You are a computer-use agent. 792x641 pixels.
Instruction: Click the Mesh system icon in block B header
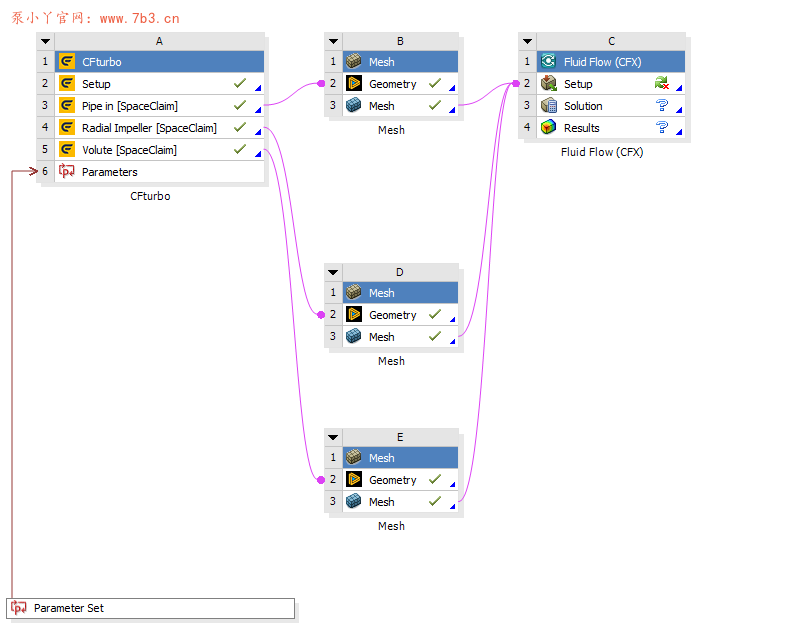pyautogui.click(x=354, y=62)
